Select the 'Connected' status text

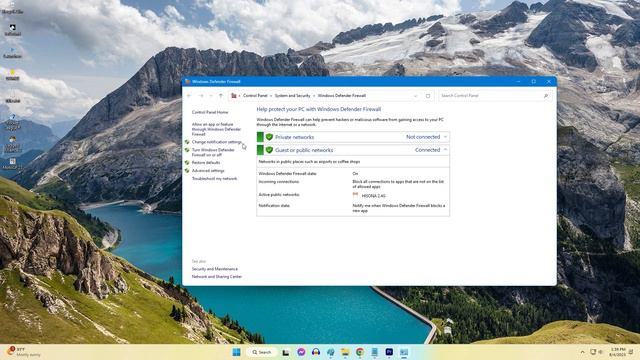427,150
